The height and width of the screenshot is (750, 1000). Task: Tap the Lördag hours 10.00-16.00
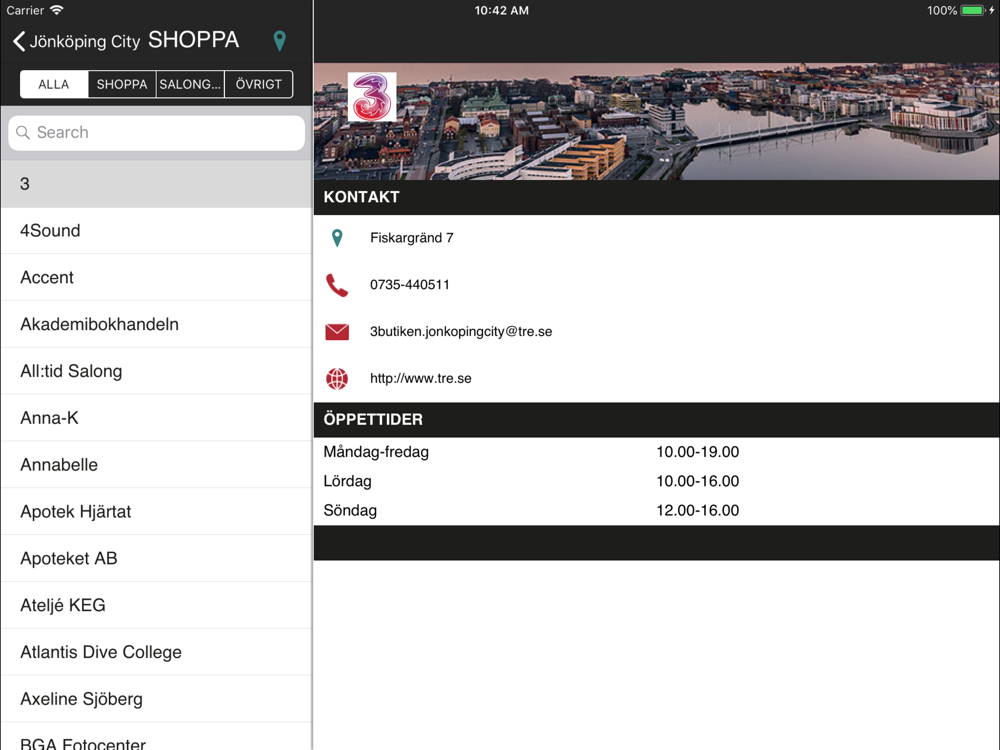[698, 482]
